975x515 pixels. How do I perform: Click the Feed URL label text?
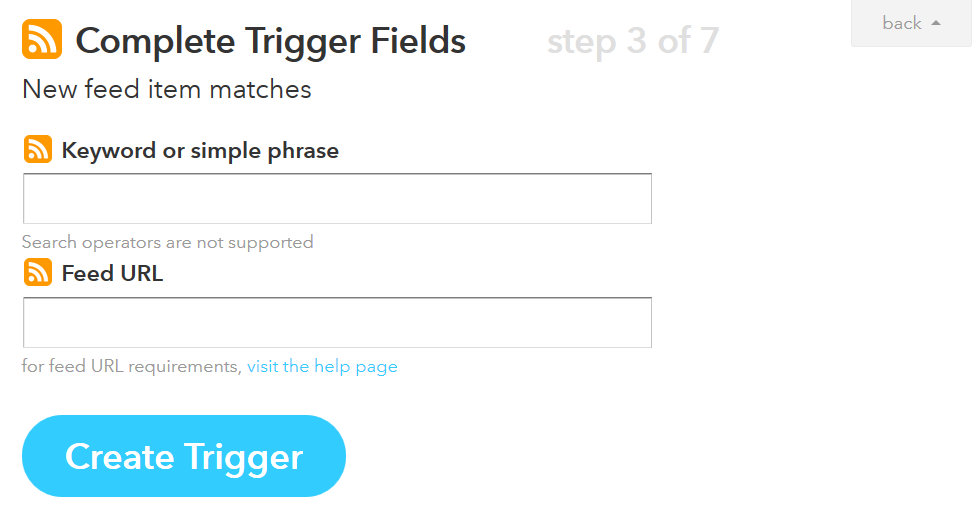[112, 274]
